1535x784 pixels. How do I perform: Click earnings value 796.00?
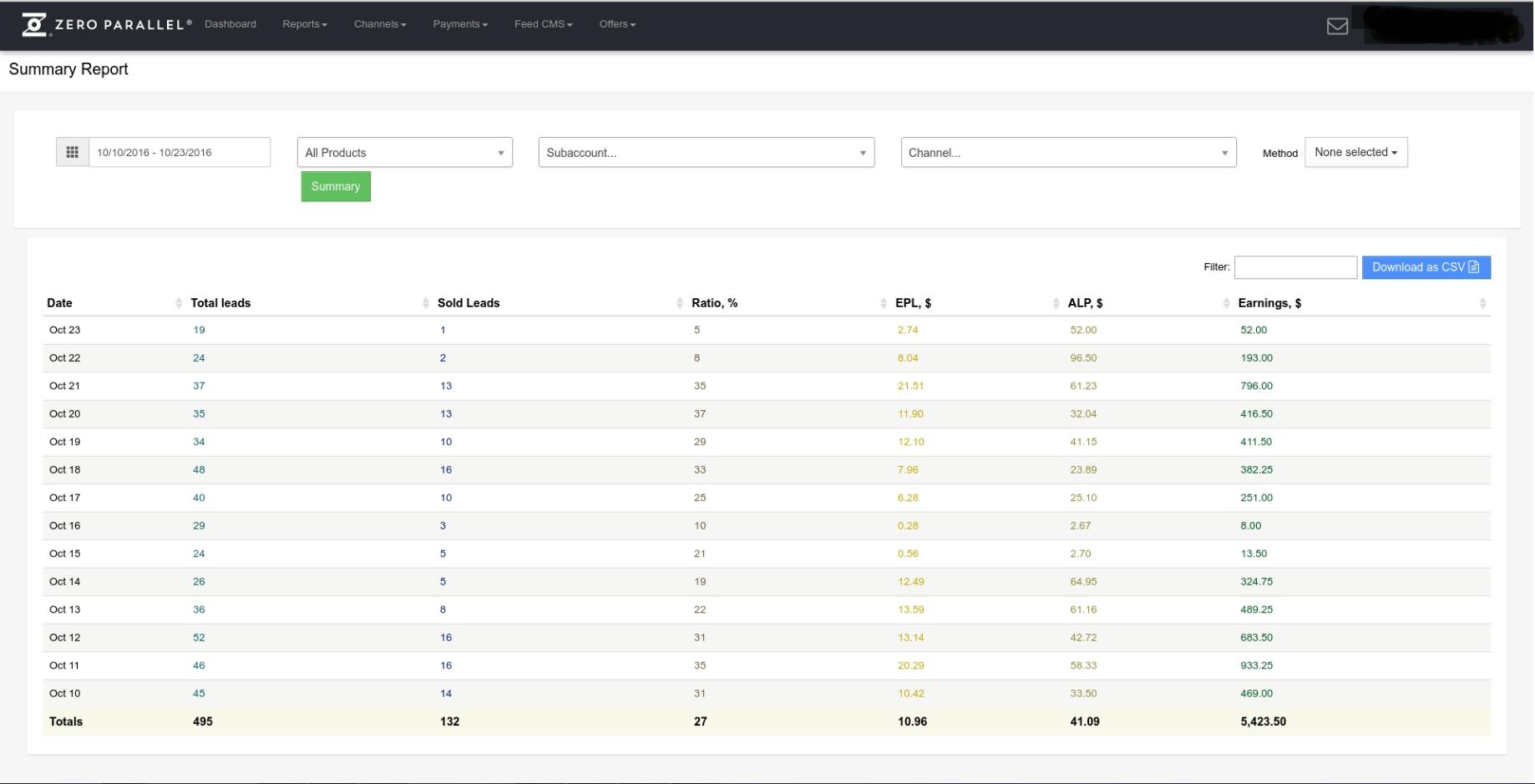1256,386
